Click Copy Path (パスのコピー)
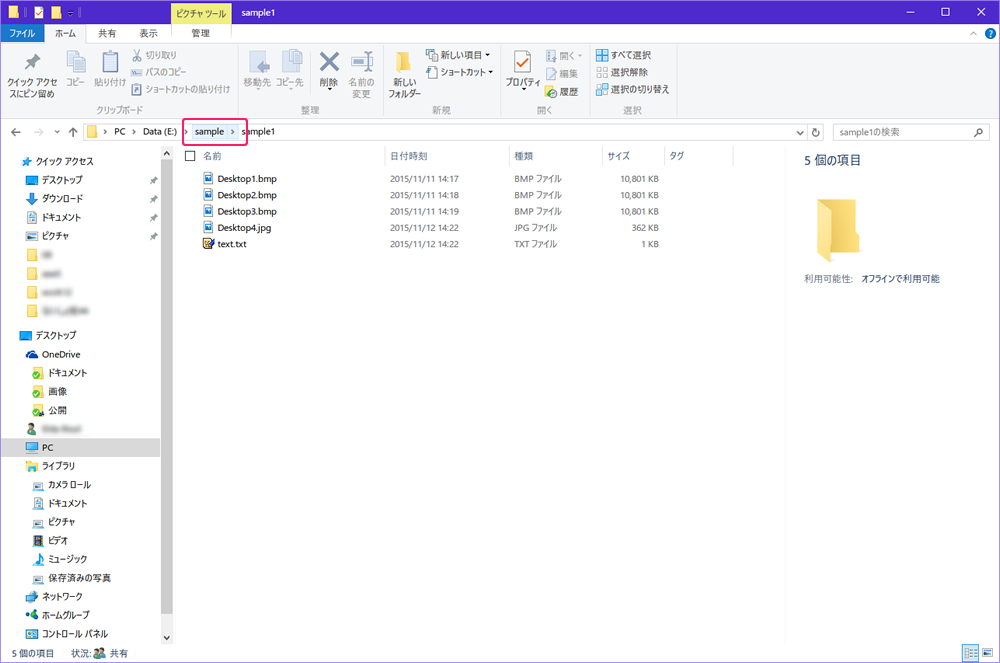The image size is (1000, 663). (x=159, y=72)
